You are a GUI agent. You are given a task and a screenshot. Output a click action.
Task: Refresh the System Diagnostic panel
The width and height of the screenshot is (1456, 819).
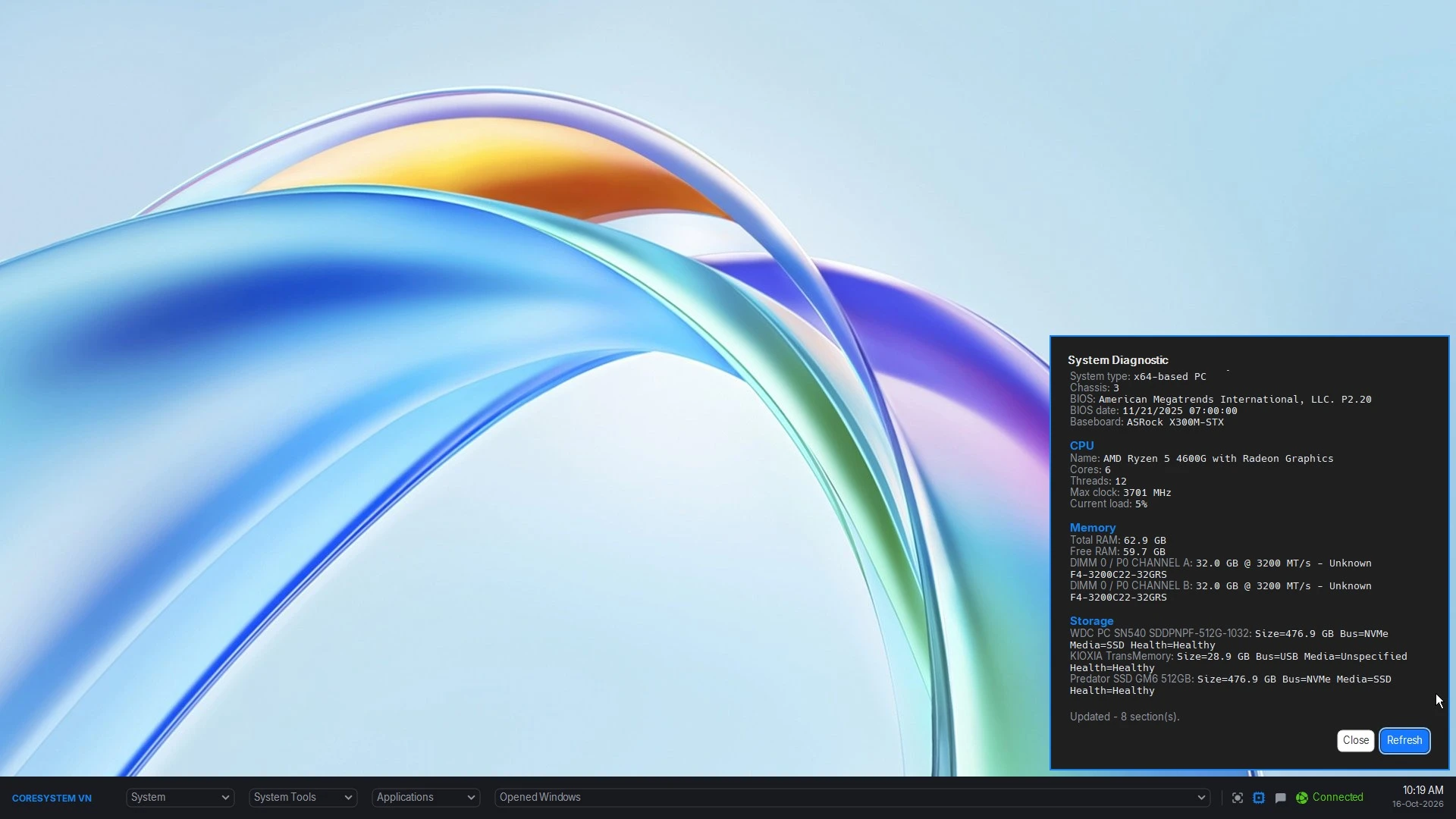pos(1404,741)
